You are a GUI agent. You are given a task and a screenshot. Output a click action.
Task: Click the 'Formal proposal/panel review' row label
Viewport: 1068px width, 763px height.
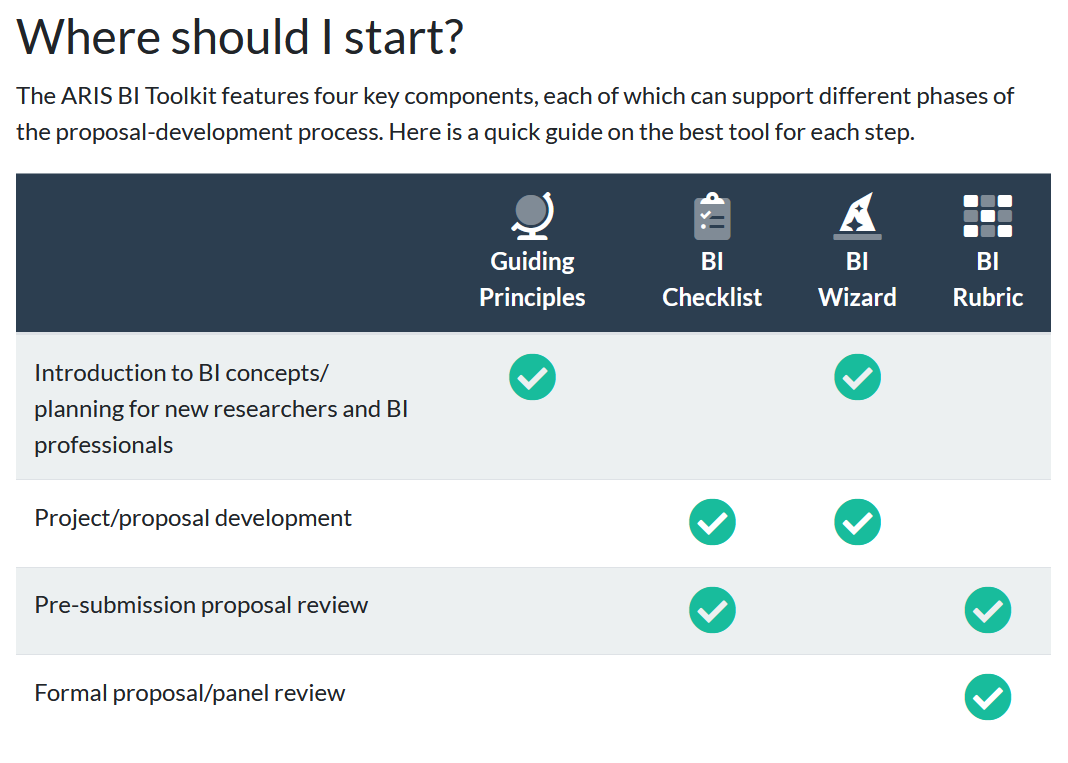[190, 693]
